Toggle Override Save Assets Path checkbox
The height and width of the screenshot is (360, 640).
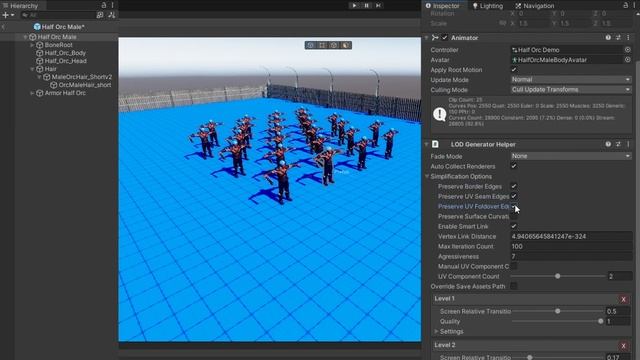point(514,286)
